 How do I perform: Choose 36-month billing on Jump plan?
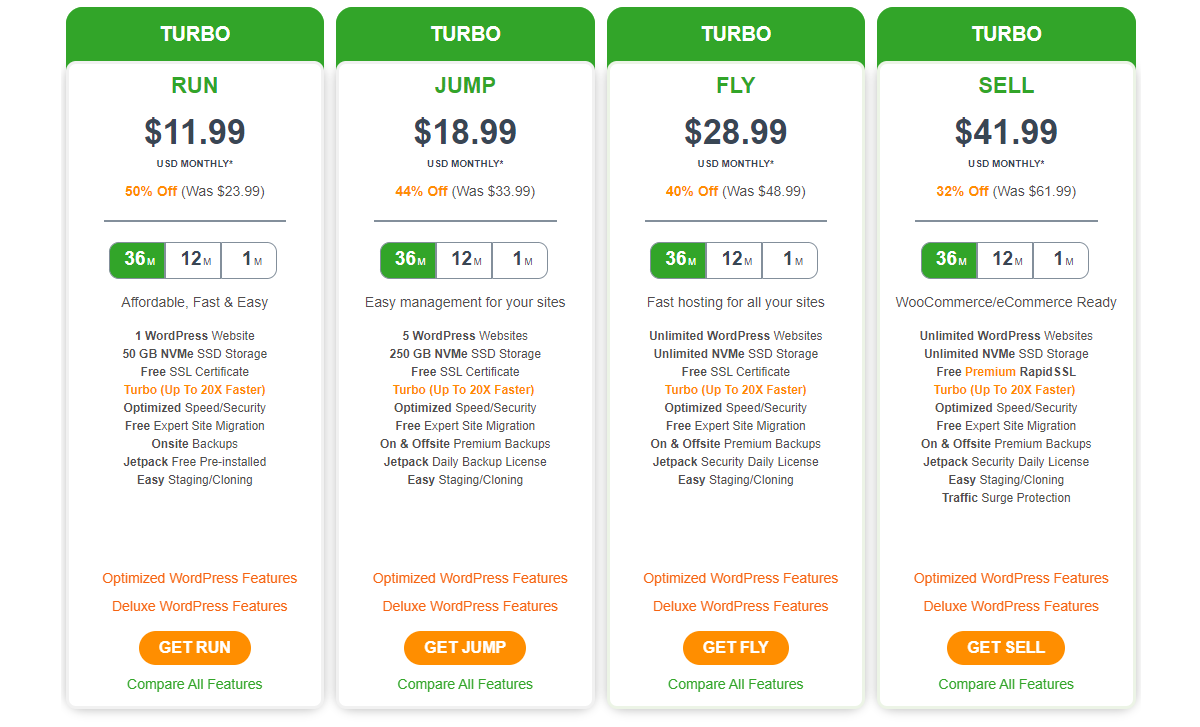point(408,260)
